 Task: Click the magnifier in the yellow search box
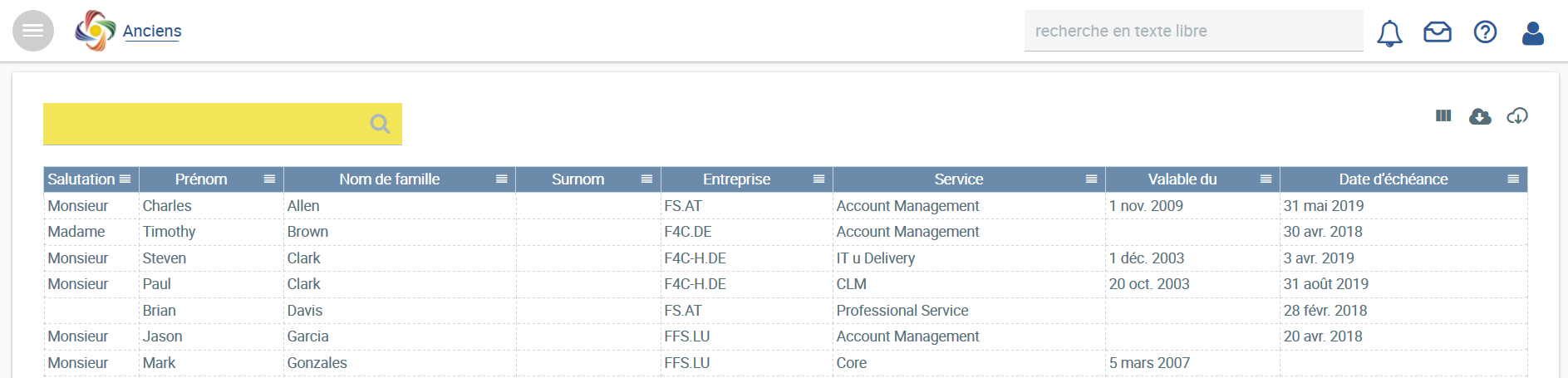pos(380,124)
